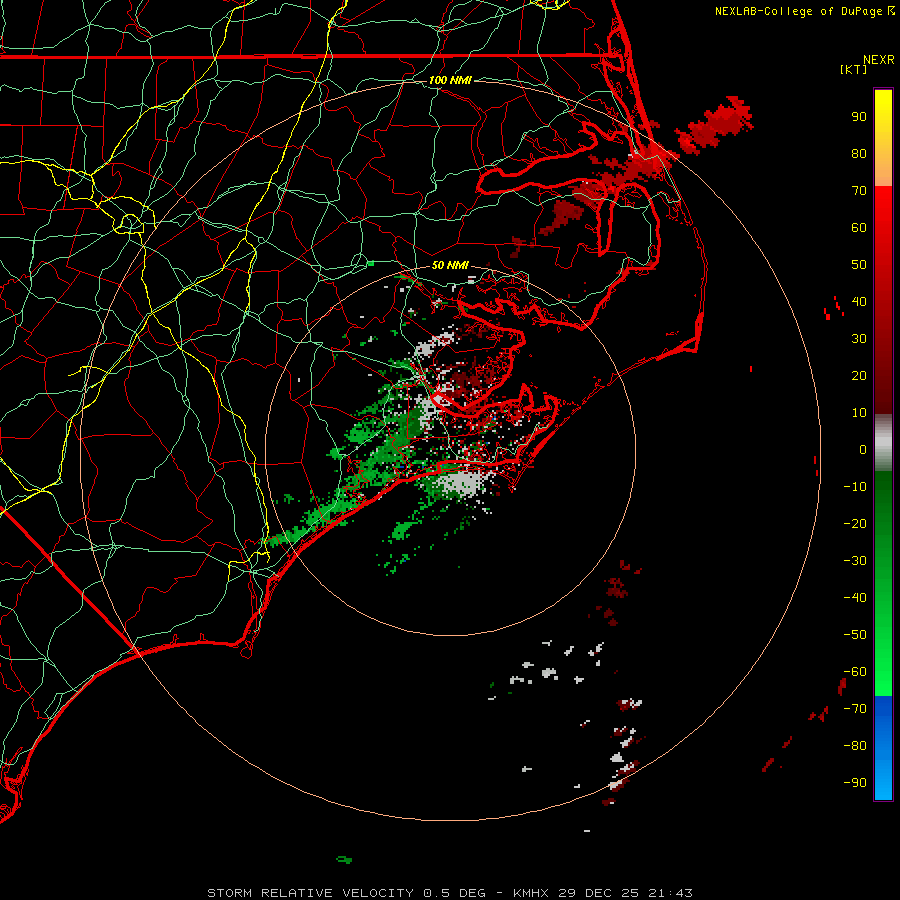Click the NEXR label above the color scale
Screen dimensions: 900x900
(879, 60)
